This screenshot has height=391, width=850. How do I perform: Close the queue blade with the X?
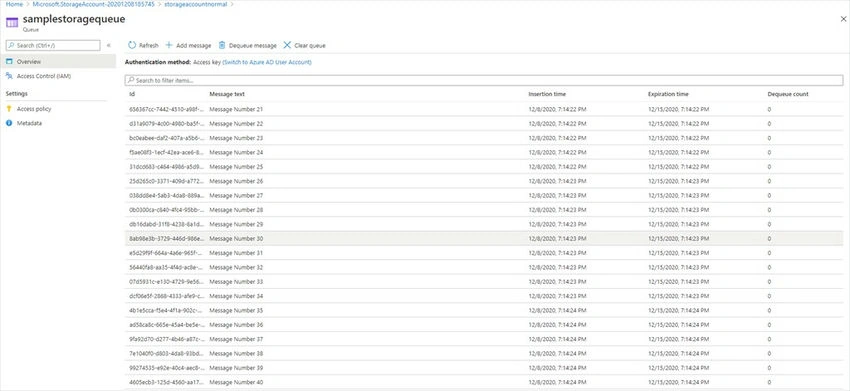[843, 19]
